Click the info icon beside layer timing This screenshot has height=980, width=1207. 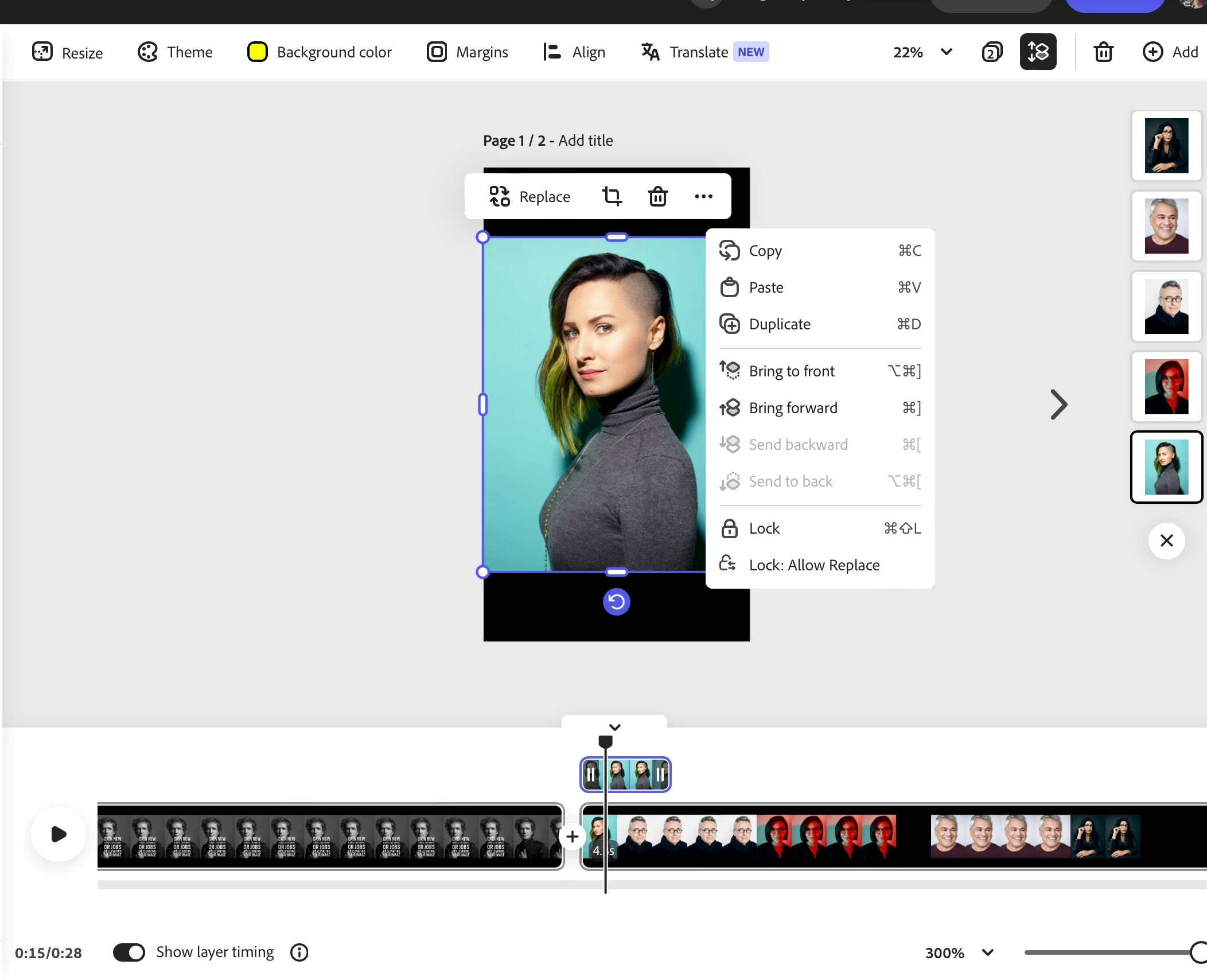pos(299,952)
